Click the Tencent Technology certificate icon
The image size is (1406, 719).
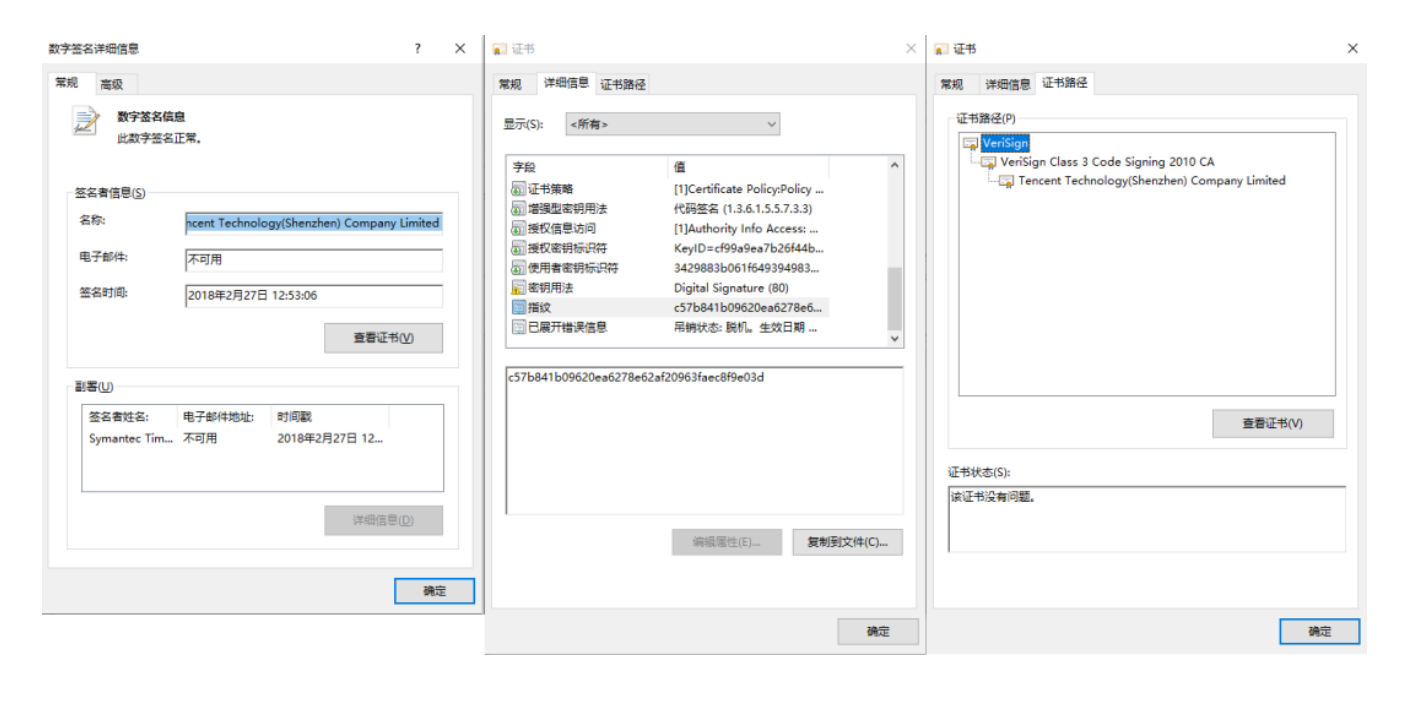[1007, 181]
